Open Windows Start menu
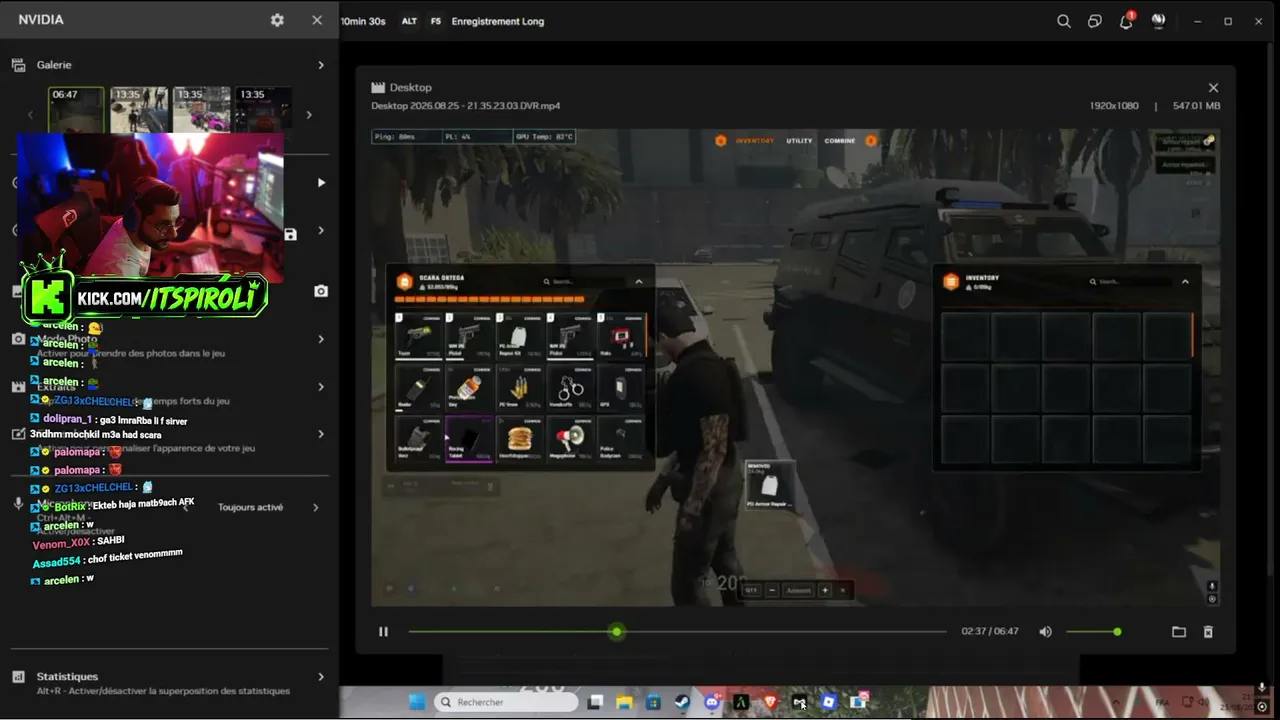1280x720 pixels. pos(417,702)
